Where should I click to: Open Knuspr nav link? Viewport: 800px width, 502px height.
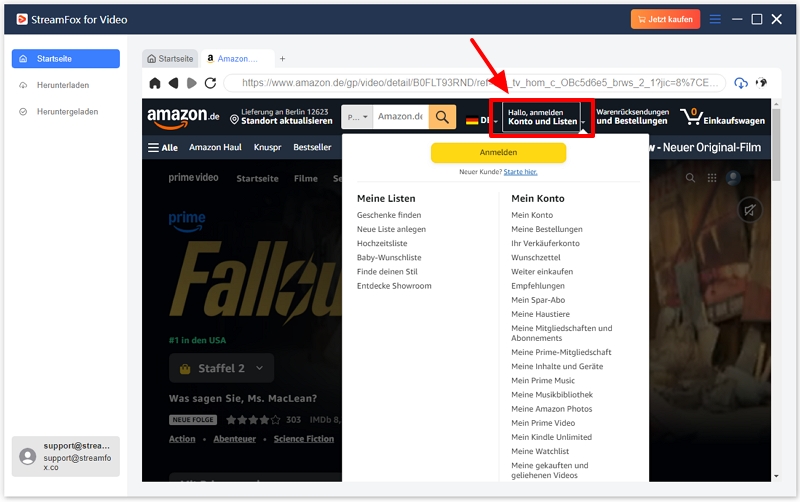267,147
